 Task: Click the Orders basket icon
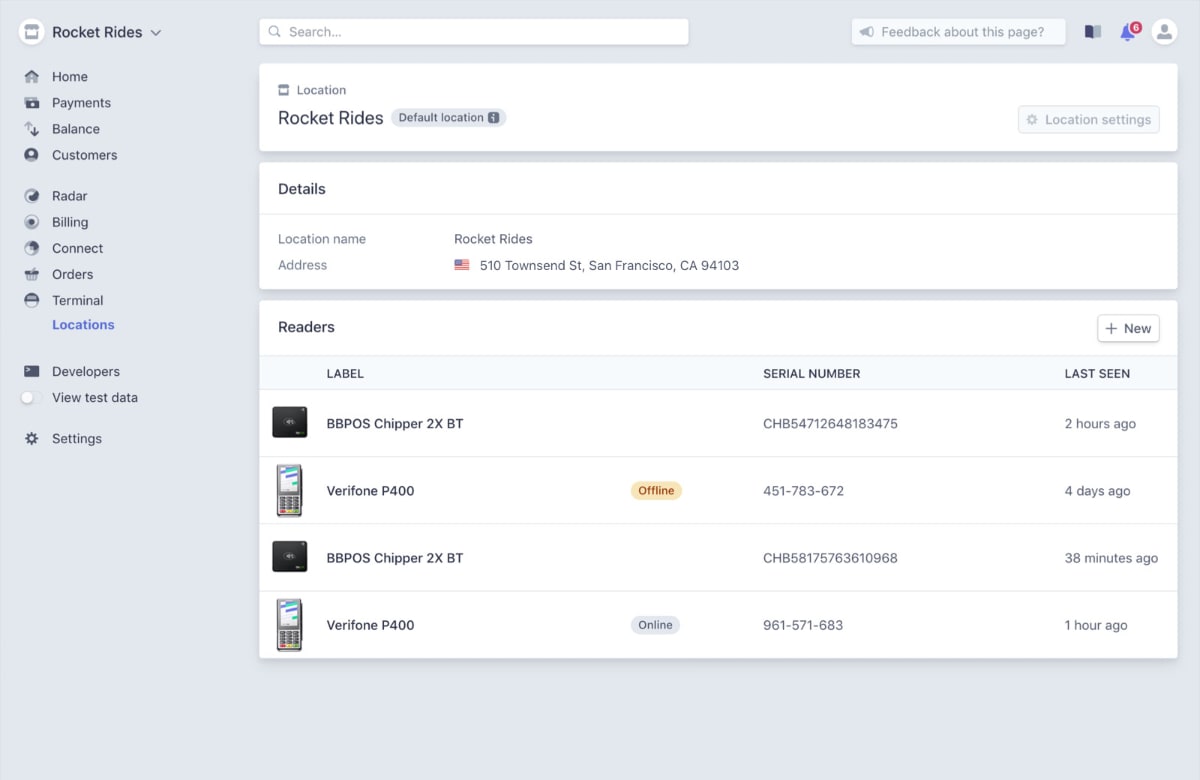32,274
